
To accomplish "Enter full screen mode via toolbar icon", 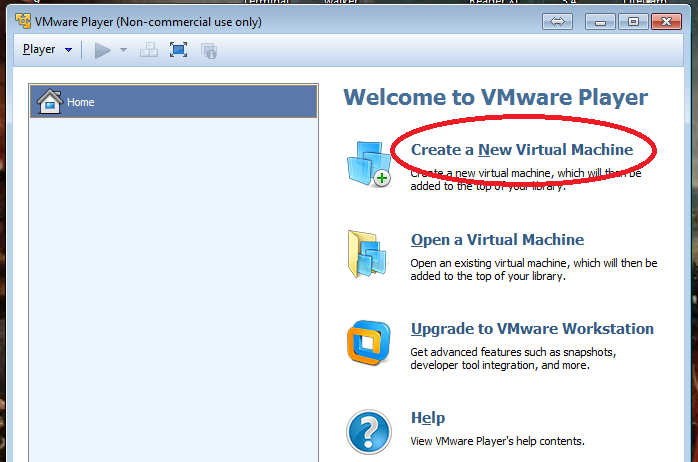I will [179, 50].
